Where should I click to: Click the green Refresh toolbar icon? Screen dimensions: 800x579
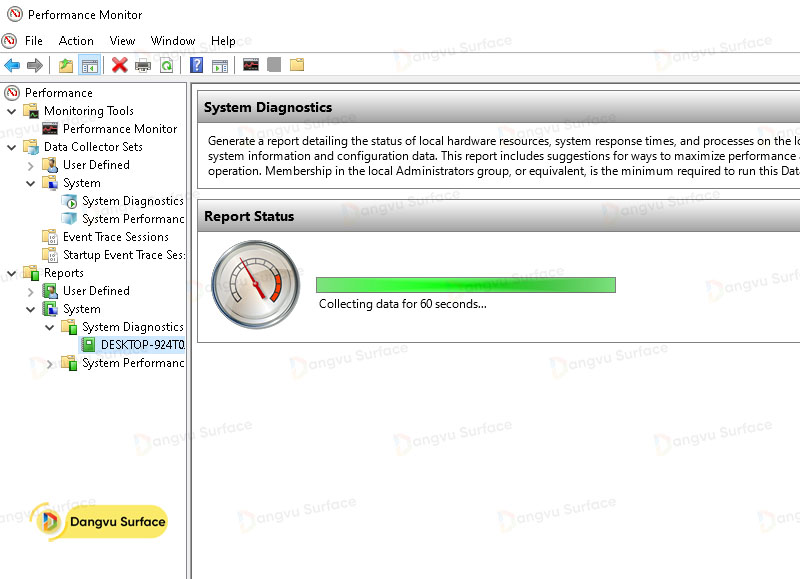pos(166,65)
